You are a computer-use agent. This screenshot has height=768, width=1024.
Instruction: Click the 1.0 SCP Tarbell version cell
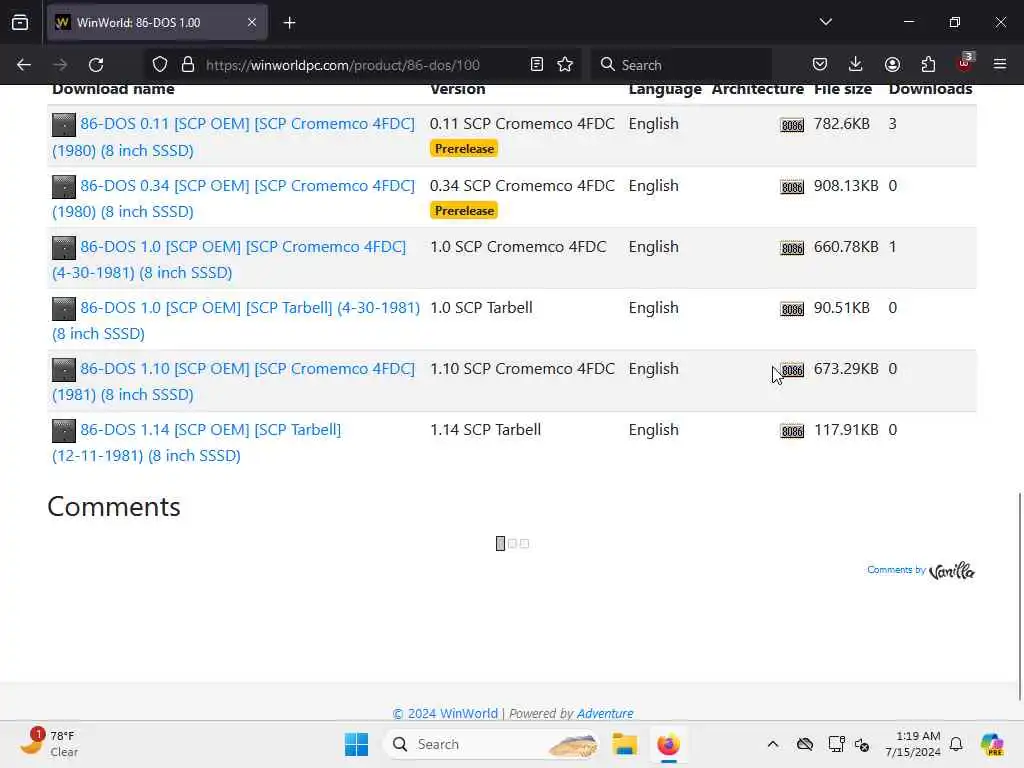pos(481,308)
